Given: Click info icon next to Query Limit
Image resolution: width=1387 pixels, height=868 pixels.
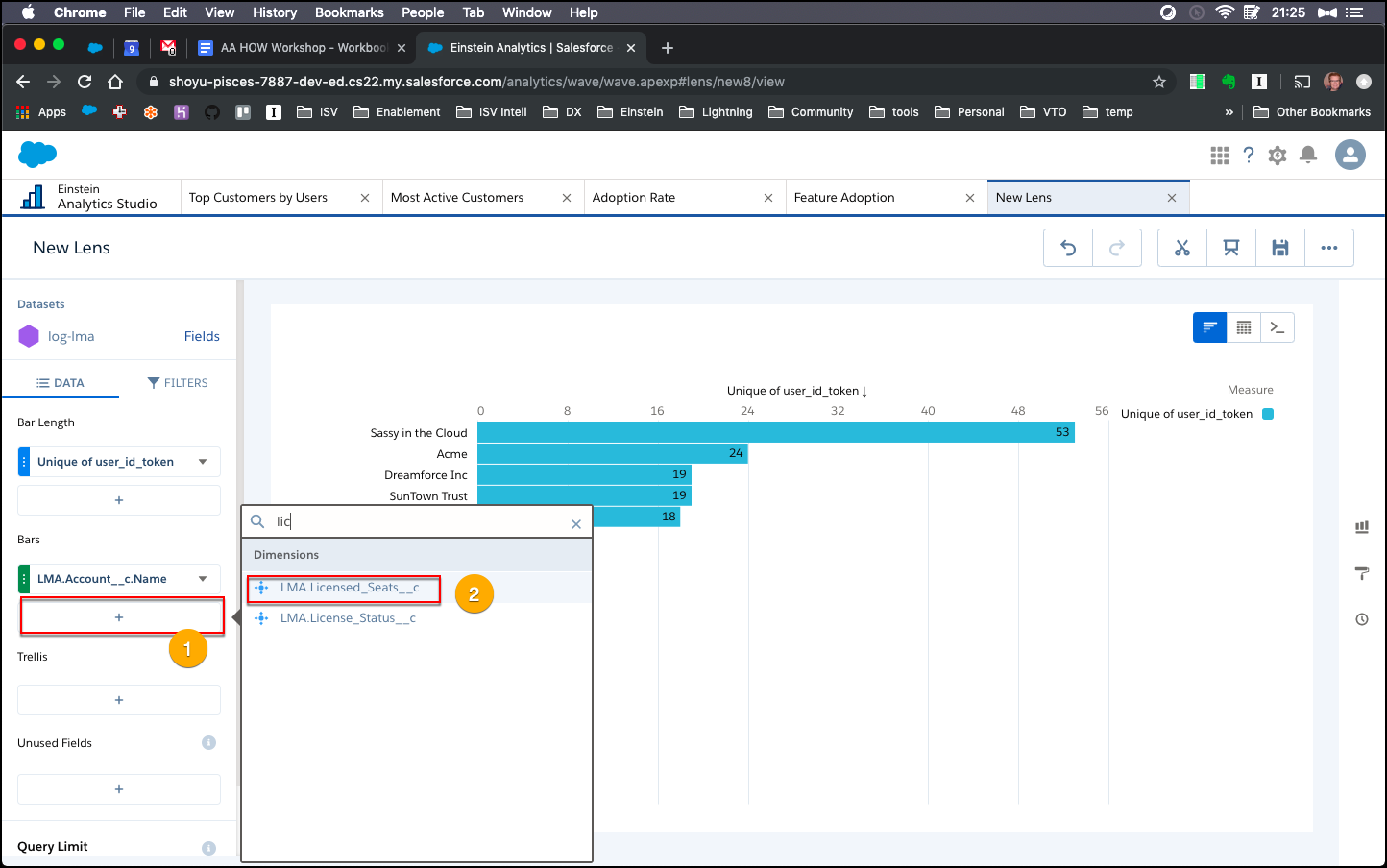Looking at the screenshot, I should pyautogui.click(x=208, y=848).
